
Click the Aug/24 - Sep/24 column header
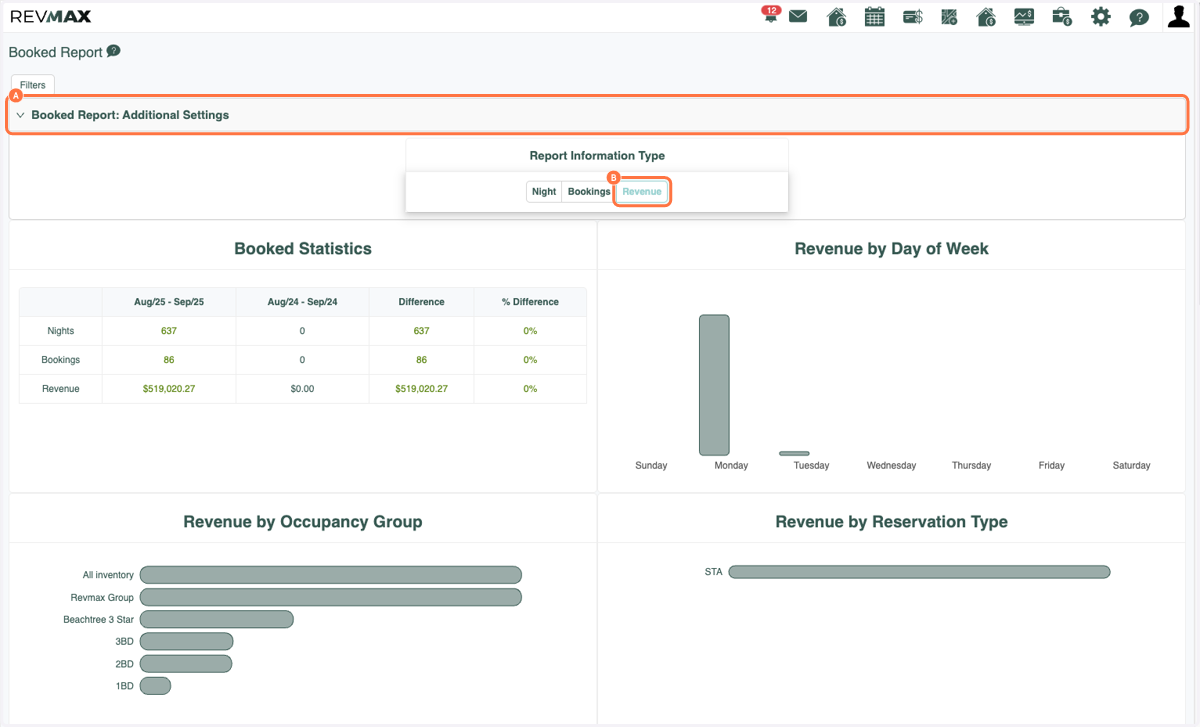pyautogui.click(x=302, y=302)
